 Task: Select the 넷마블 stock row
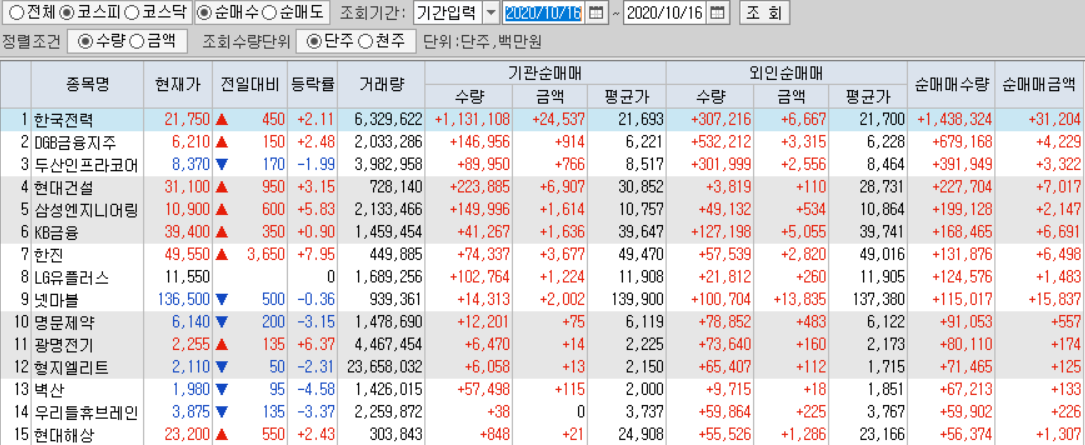[542, 300]
